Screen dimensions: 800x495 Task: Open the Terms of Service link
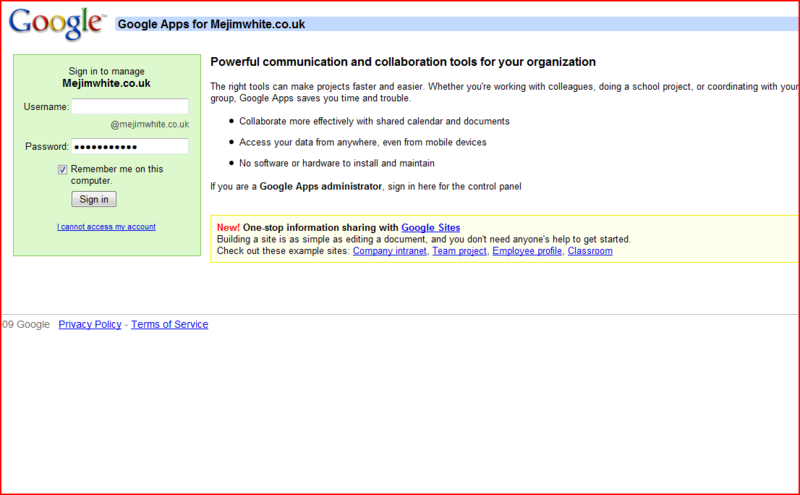(x=169, y=325)
